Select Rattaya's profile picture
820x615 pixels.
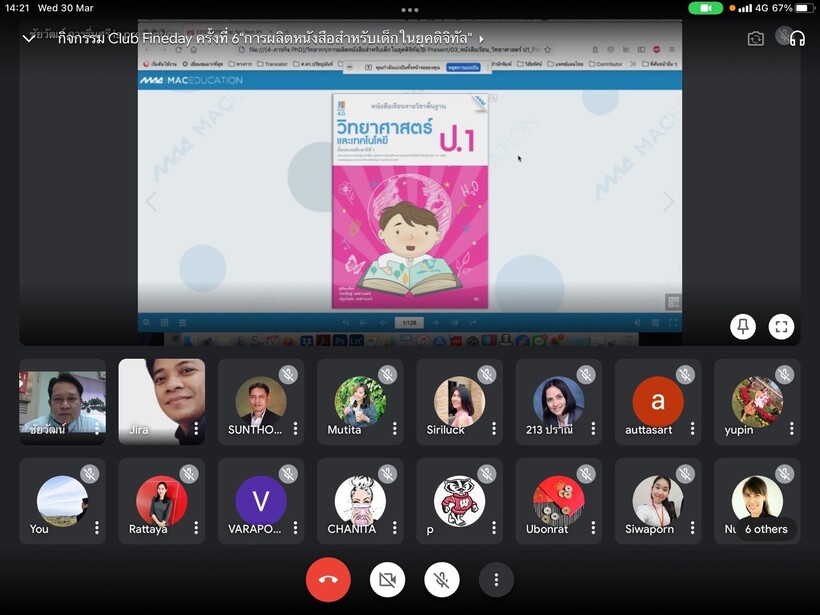(162, 500)
